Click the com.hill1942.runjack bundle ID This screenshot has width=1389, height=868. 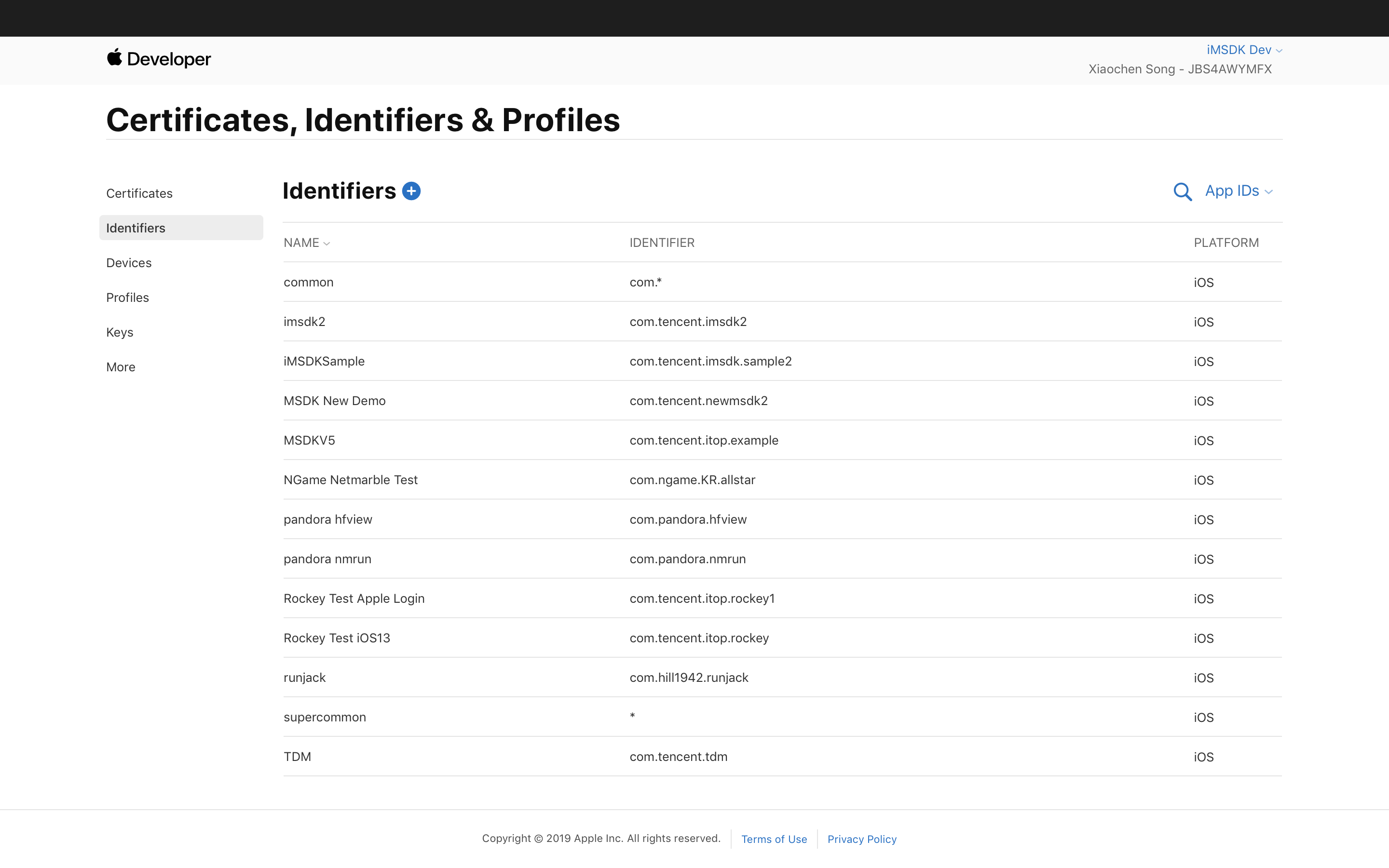tap(689, 678)
